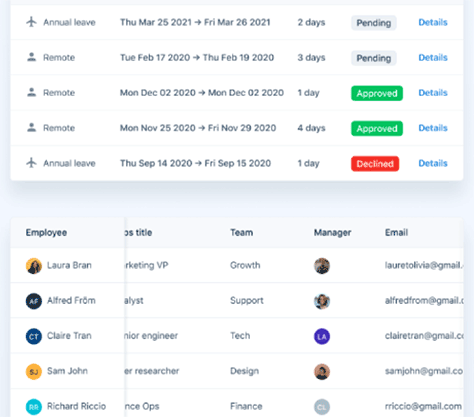Click the CT avatar for Claire Tran
Viewport: 474px width, 417px height.
(x=34, y=336)
